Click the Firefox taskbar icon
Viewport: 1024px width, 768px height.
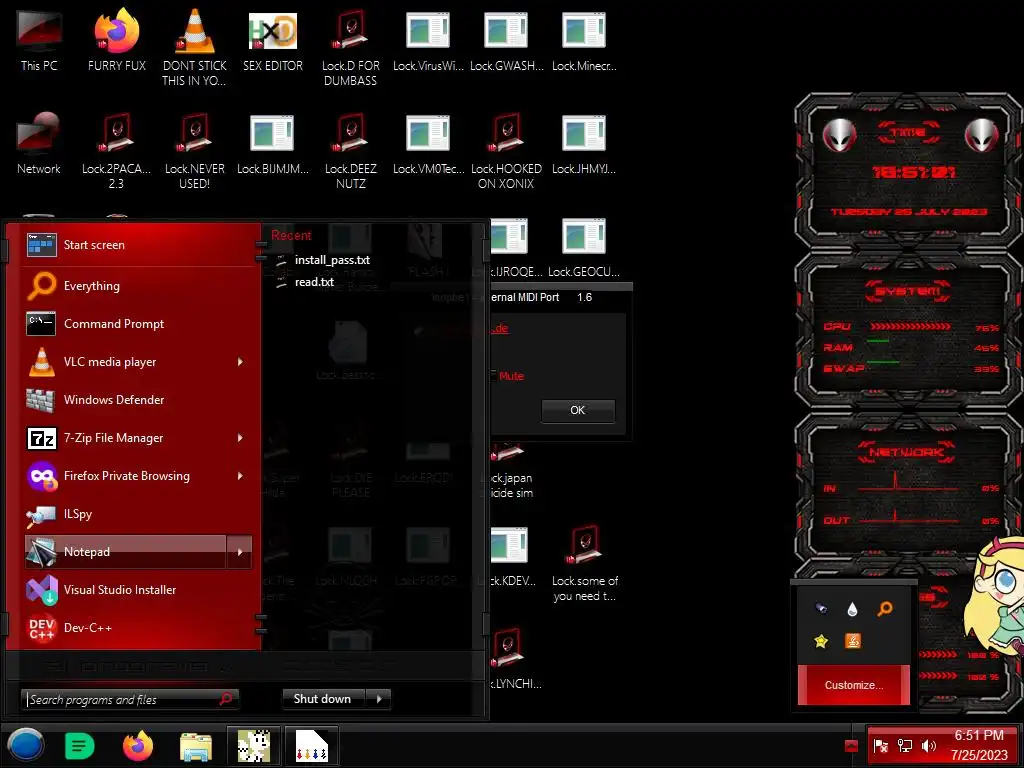click(x=138, y=746)
